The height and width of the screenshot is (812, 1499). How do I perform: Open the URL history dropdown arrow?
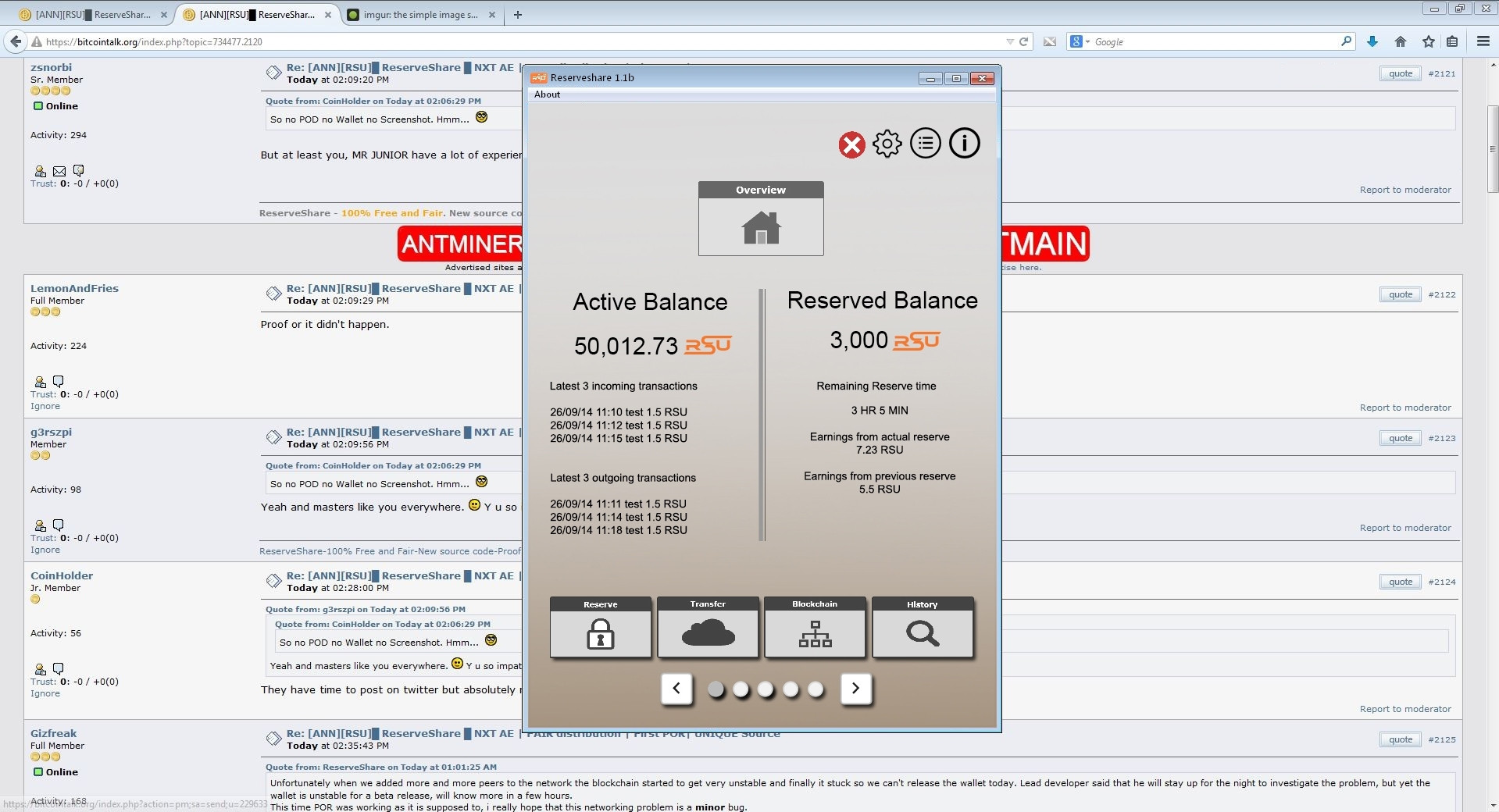tap(1009, 41)
